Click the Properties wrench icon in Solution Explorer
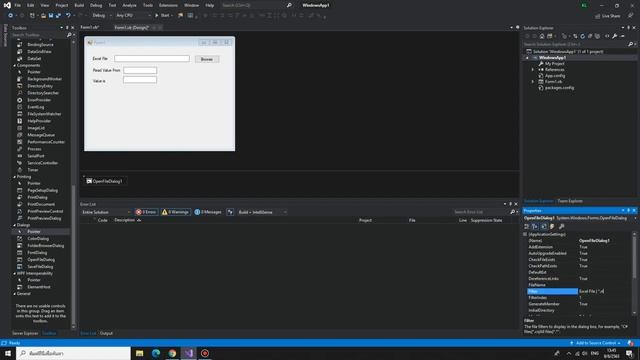640x360 pixels. [615, 36]
